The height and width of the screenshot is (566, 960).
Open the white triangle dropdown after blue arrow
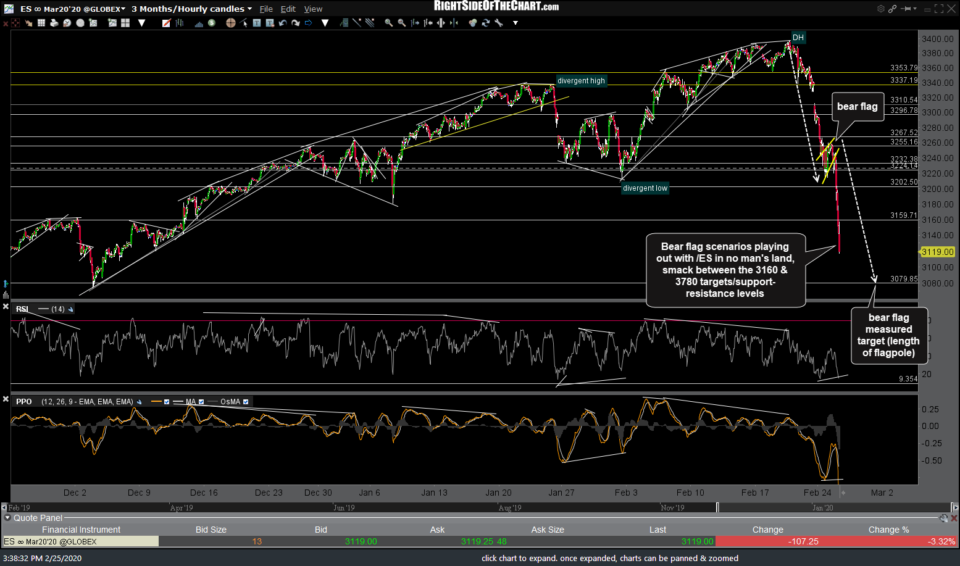(x=325, y=23)
